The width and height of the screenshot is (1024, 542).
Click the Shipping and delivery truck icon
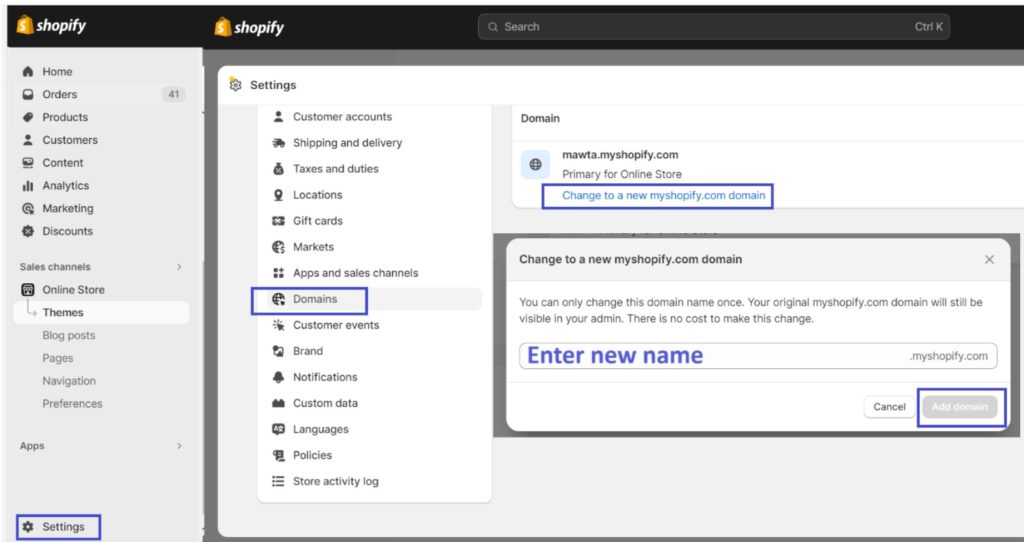click(x=278, y=143)
